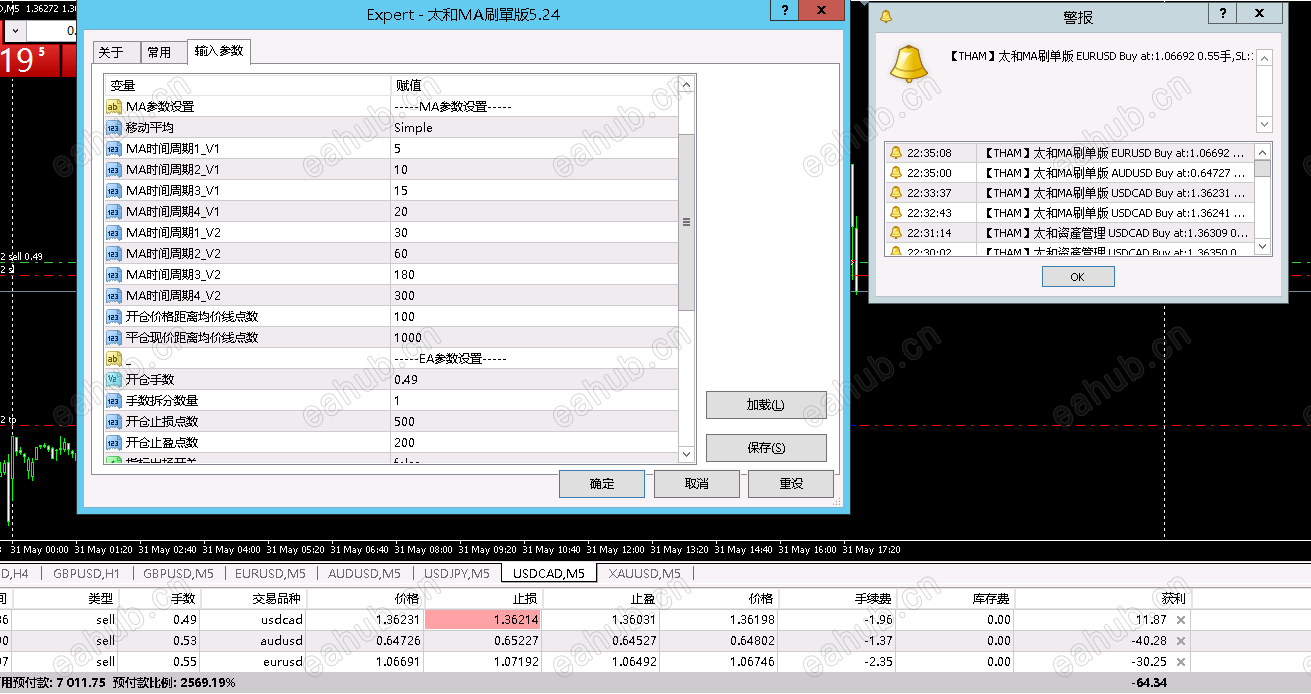Image resolution: width=1311 pixels, height=694 pixels.
Task: Click the alert message box scroll down arrow
Action: (x=1264, y=124)
